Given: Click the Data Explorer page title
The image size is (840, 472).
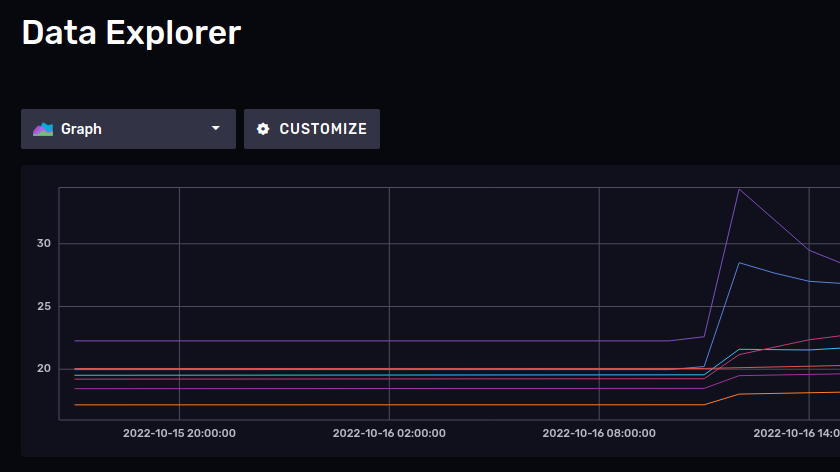Looking at the screenshot, I should pyautogui.click(x=131, y=33).
